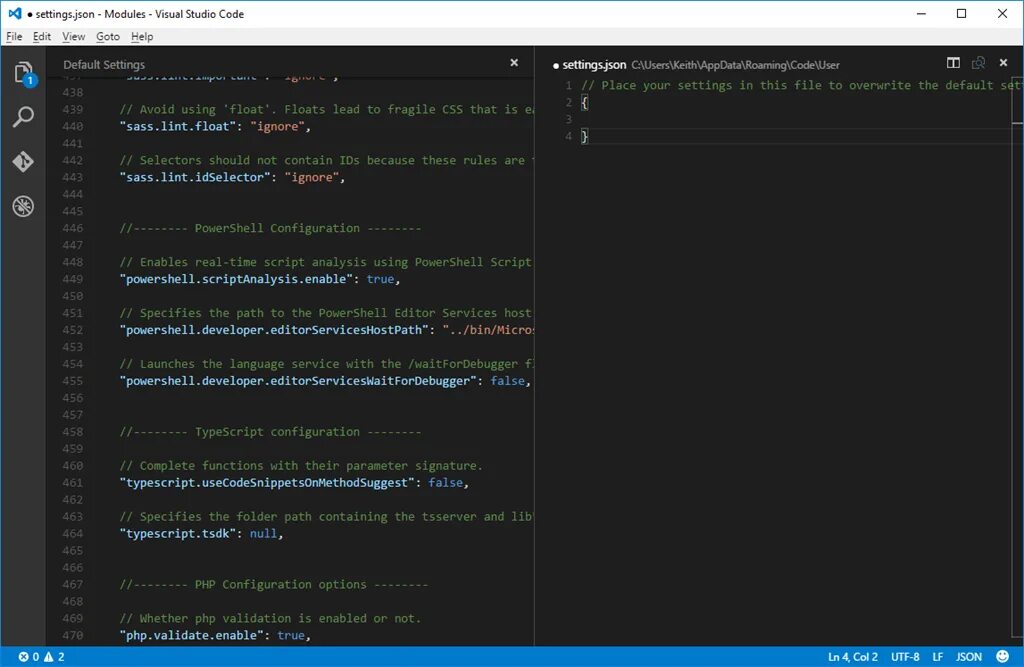The image size is (1024, 667).
Task: Click Ln 4, Col 2 to go to line
Action: 852,657
